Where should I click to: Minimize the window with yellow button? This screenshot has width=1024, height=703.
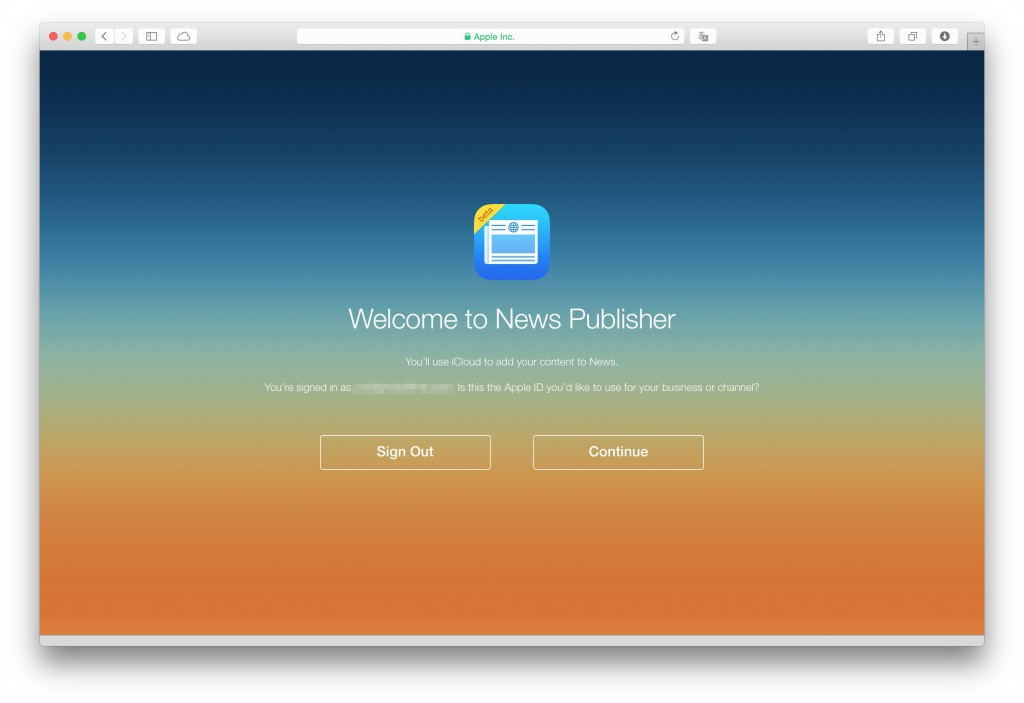[67, 37]
